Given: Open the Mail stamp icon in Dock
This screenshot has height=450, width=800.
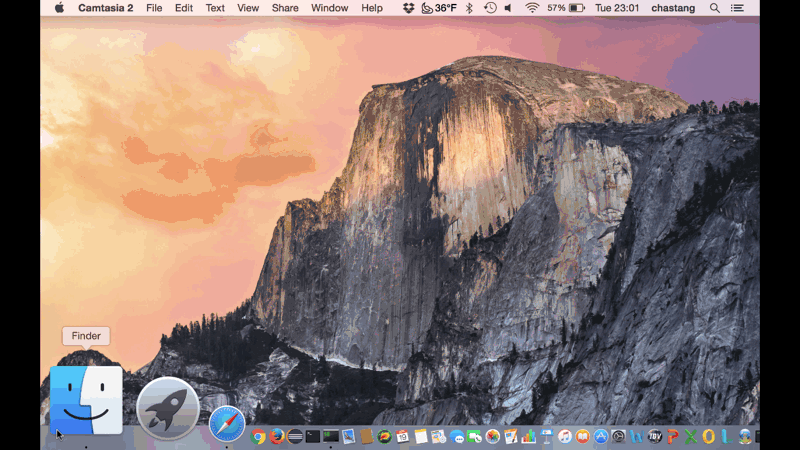Looking at the screenshot, I should click(348, 436).
